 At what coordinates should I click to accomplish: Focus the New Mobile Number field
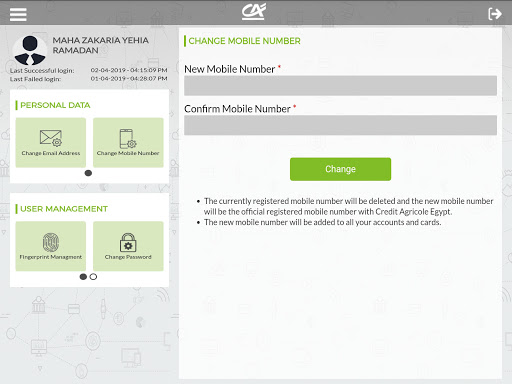(x=340, y=86)
